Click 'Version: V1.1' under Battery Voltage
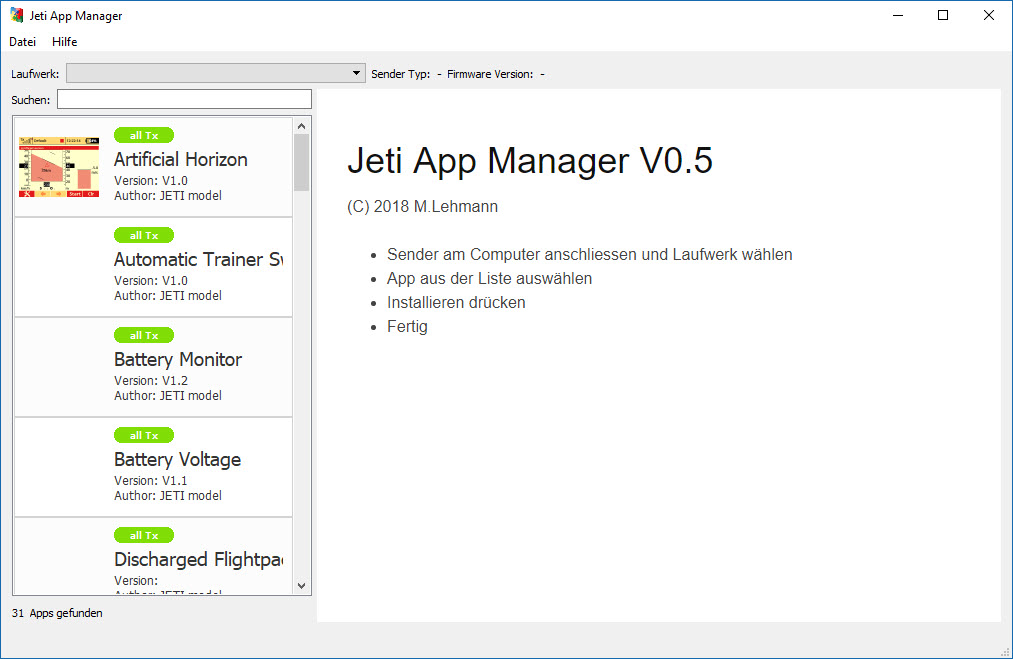1013x659 pixels. coord(151,481)
